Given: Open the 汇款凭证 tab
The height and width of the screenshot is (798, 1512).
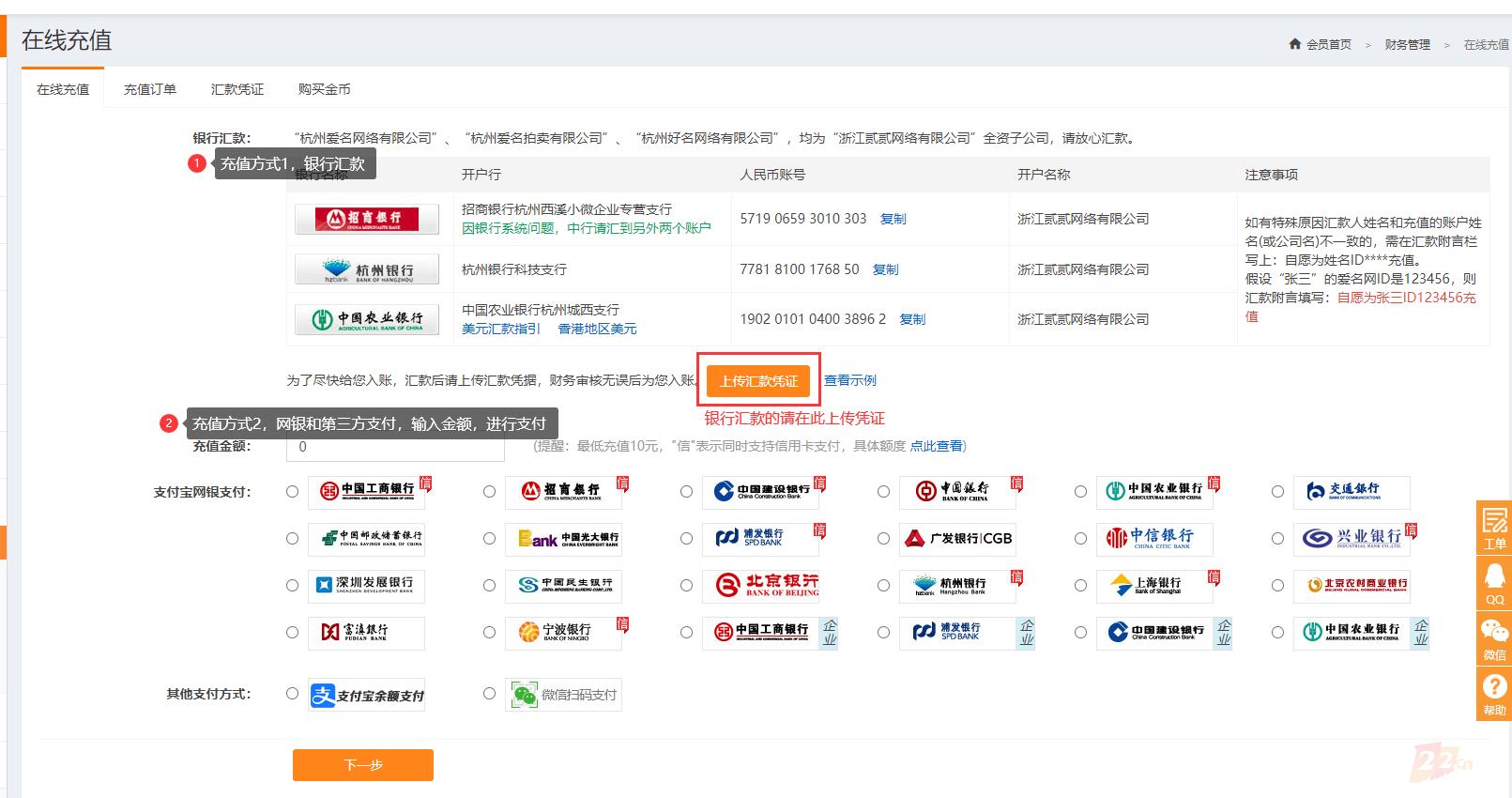Looking at the screenshot, I should pyautogui.click(x=237, y=89).
